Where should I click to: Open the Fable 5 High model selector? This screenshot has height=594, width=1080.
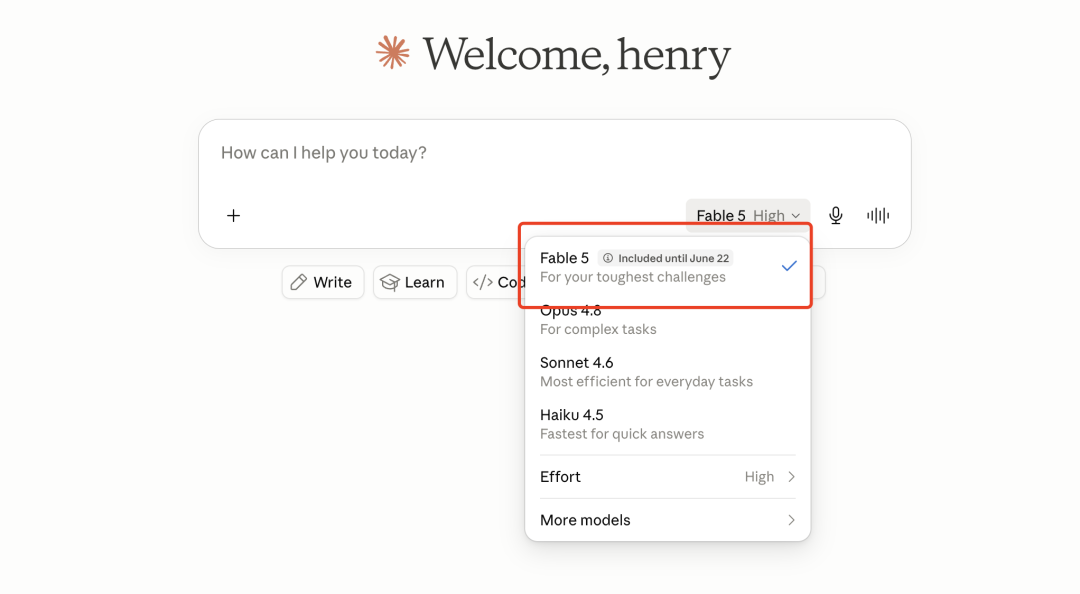tap(748, 216)
